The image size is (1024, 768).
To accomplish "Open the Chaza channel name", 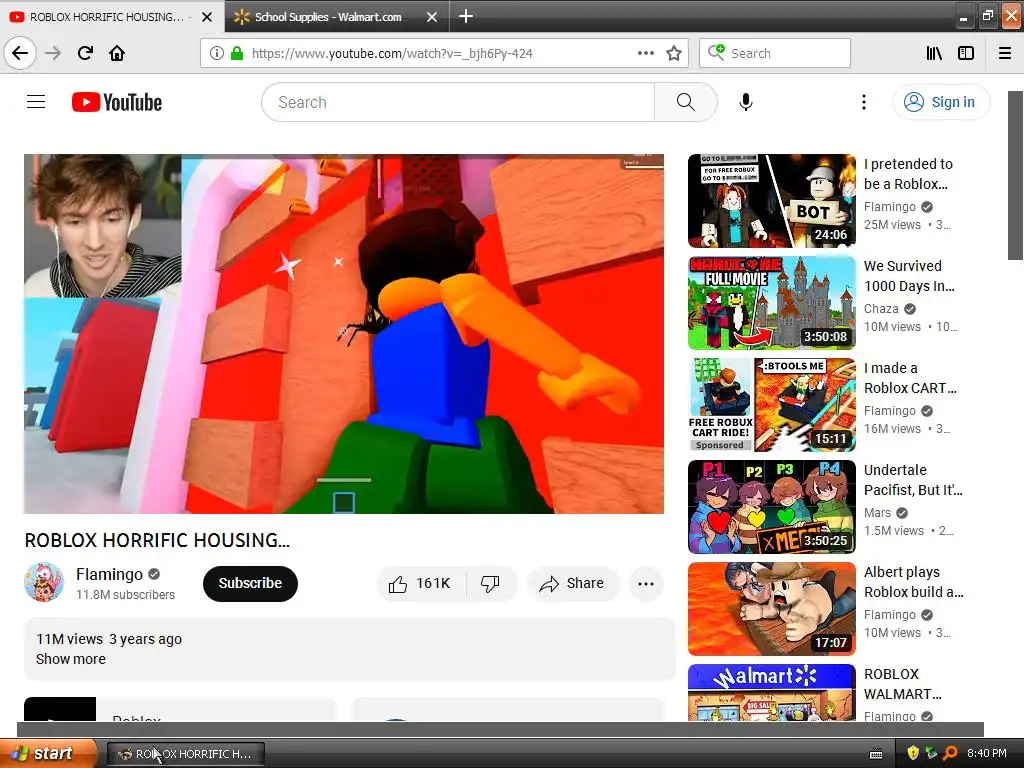I will 881,308.
